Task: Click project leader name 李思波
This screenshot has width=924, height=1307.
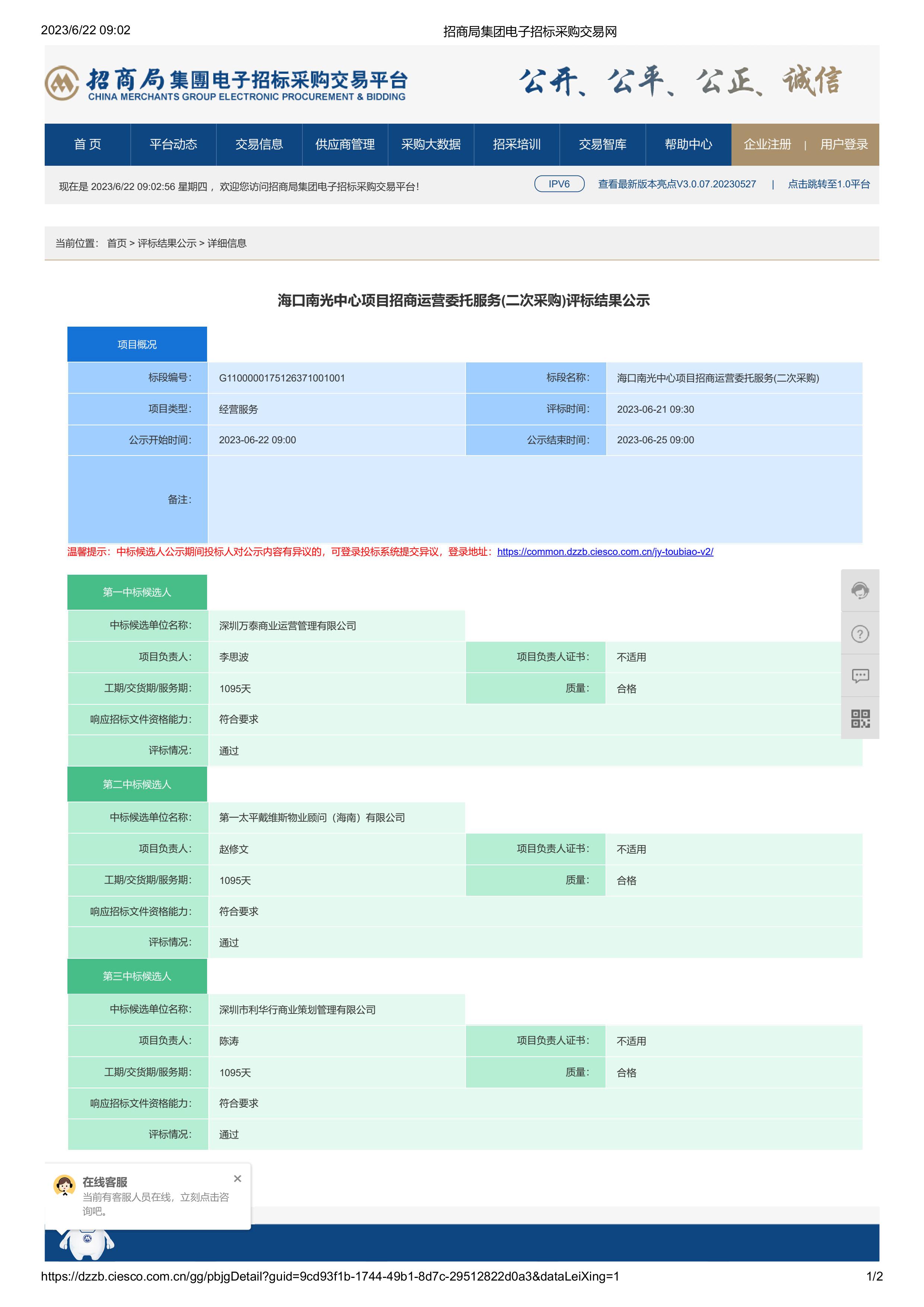Action: 234,657
